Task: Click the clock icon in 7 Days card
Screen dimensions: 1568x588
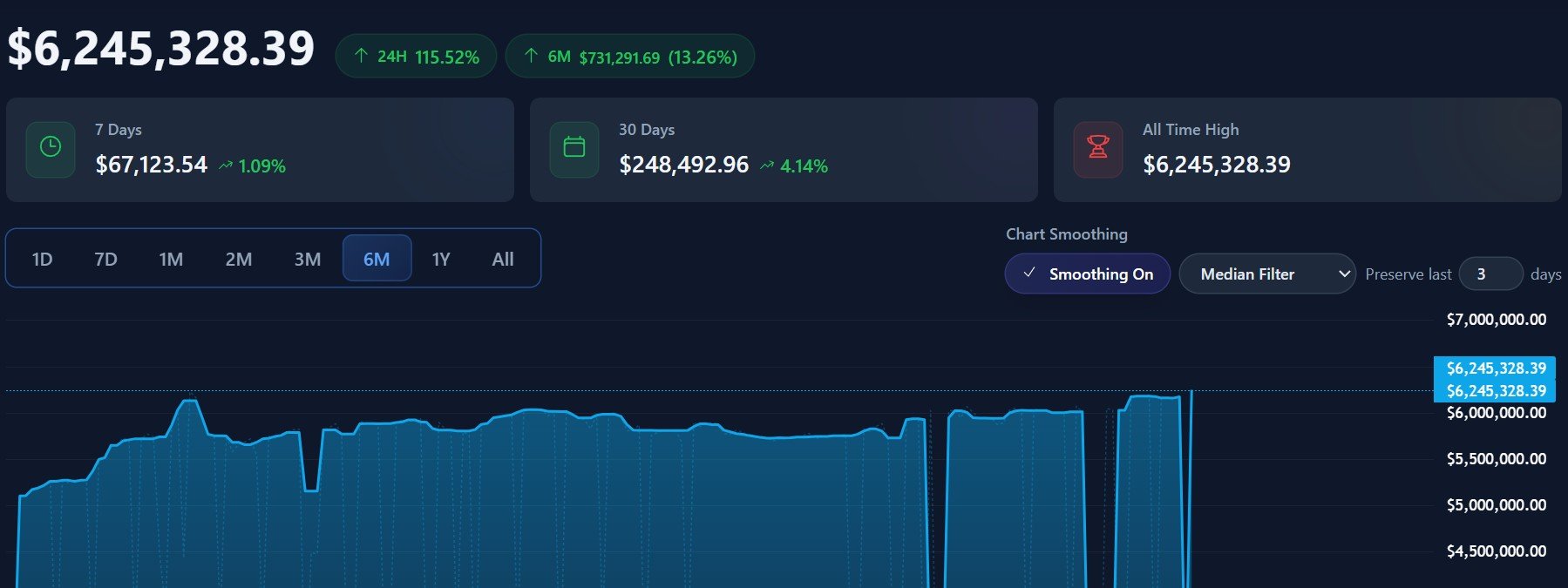Action: (x=51, y=148)
